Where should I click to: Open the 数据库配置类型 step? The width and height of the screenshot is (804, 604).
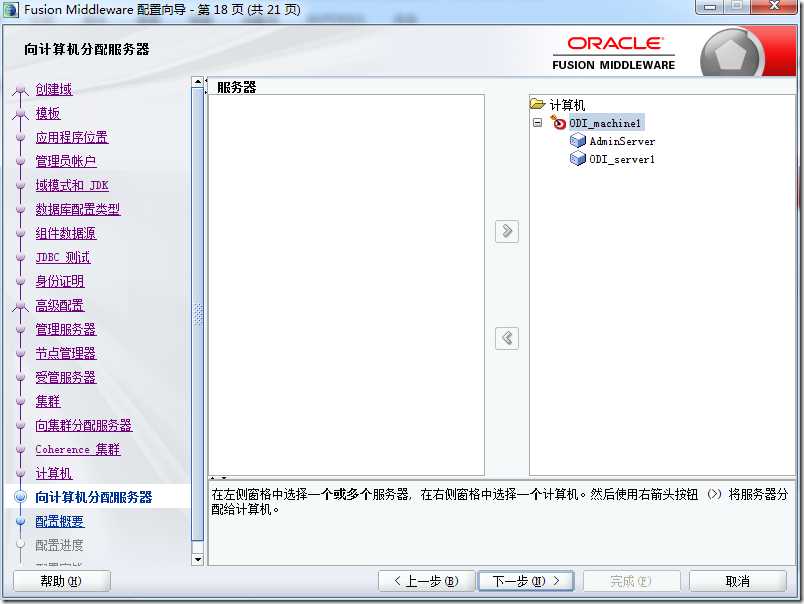click(78, 209)
